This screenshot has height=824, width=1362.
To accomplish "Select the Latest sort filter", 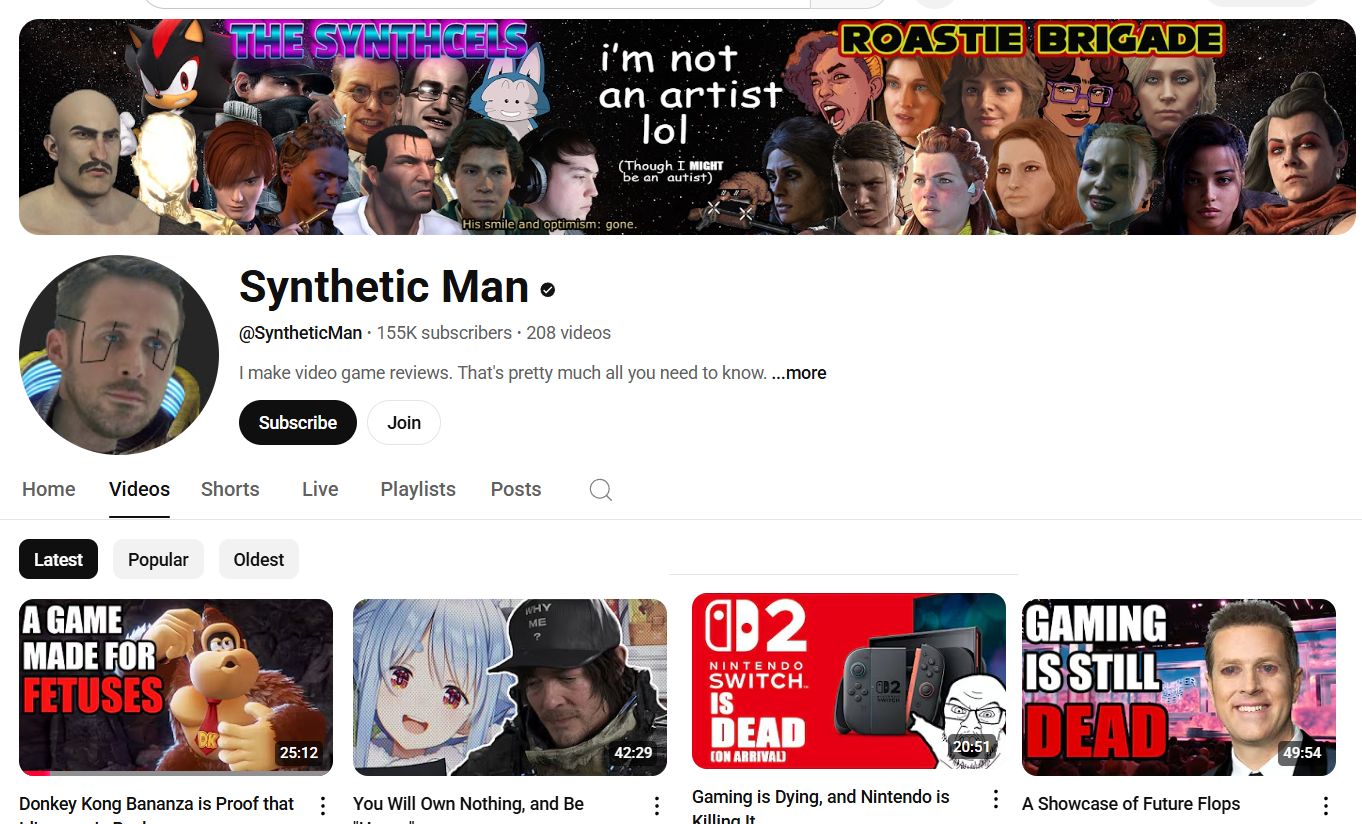I will click(58, 560).
